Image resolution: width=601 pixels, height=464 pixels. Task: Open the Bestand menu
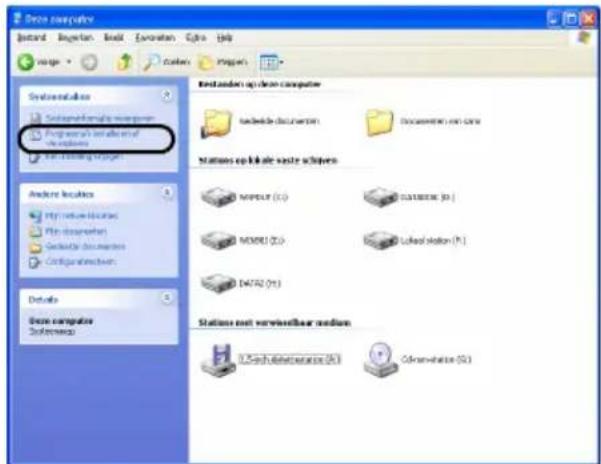(x=31, y=38)
